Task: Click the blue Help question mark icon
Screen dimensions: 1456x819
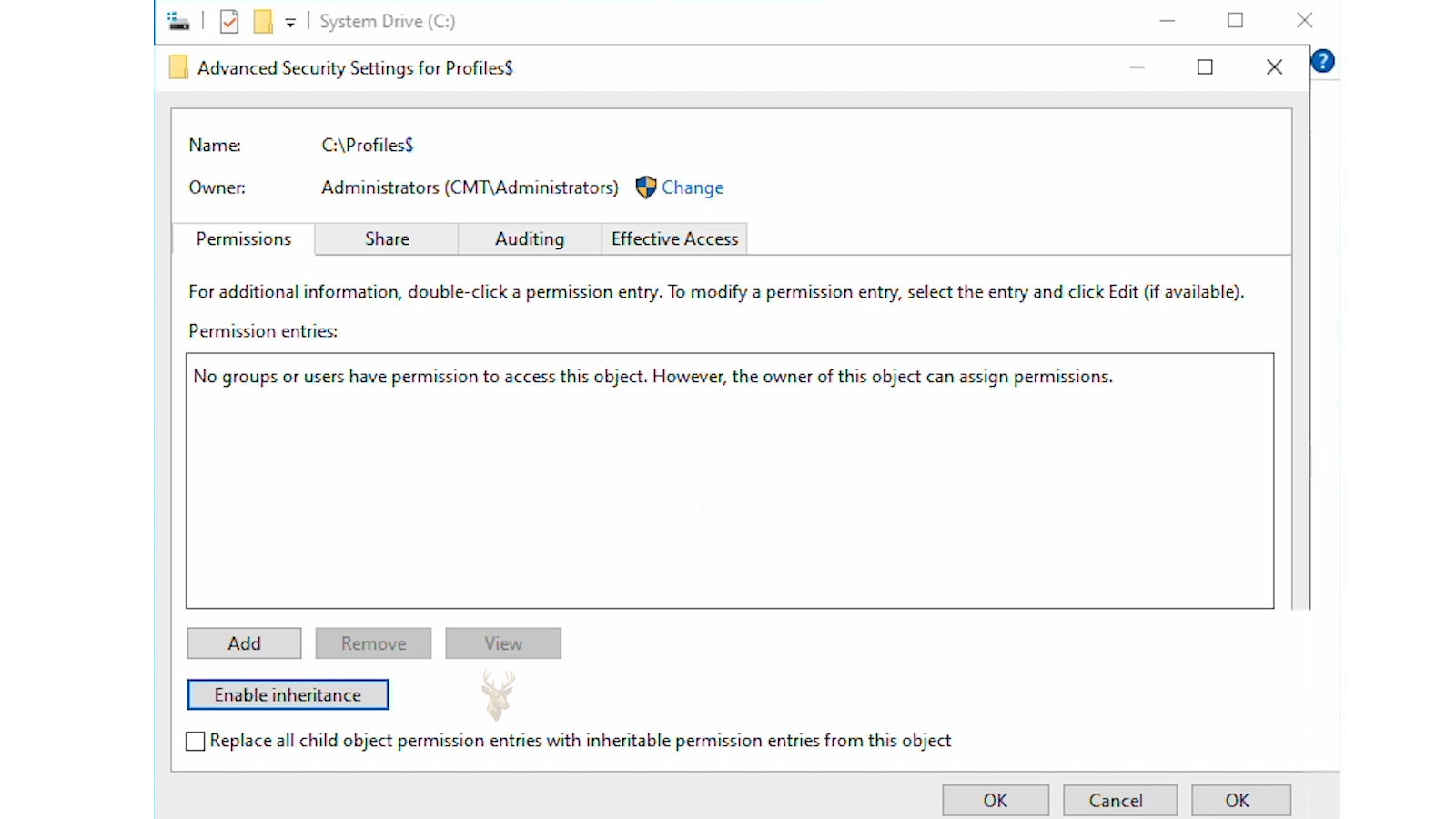Action: point(1323,61)
